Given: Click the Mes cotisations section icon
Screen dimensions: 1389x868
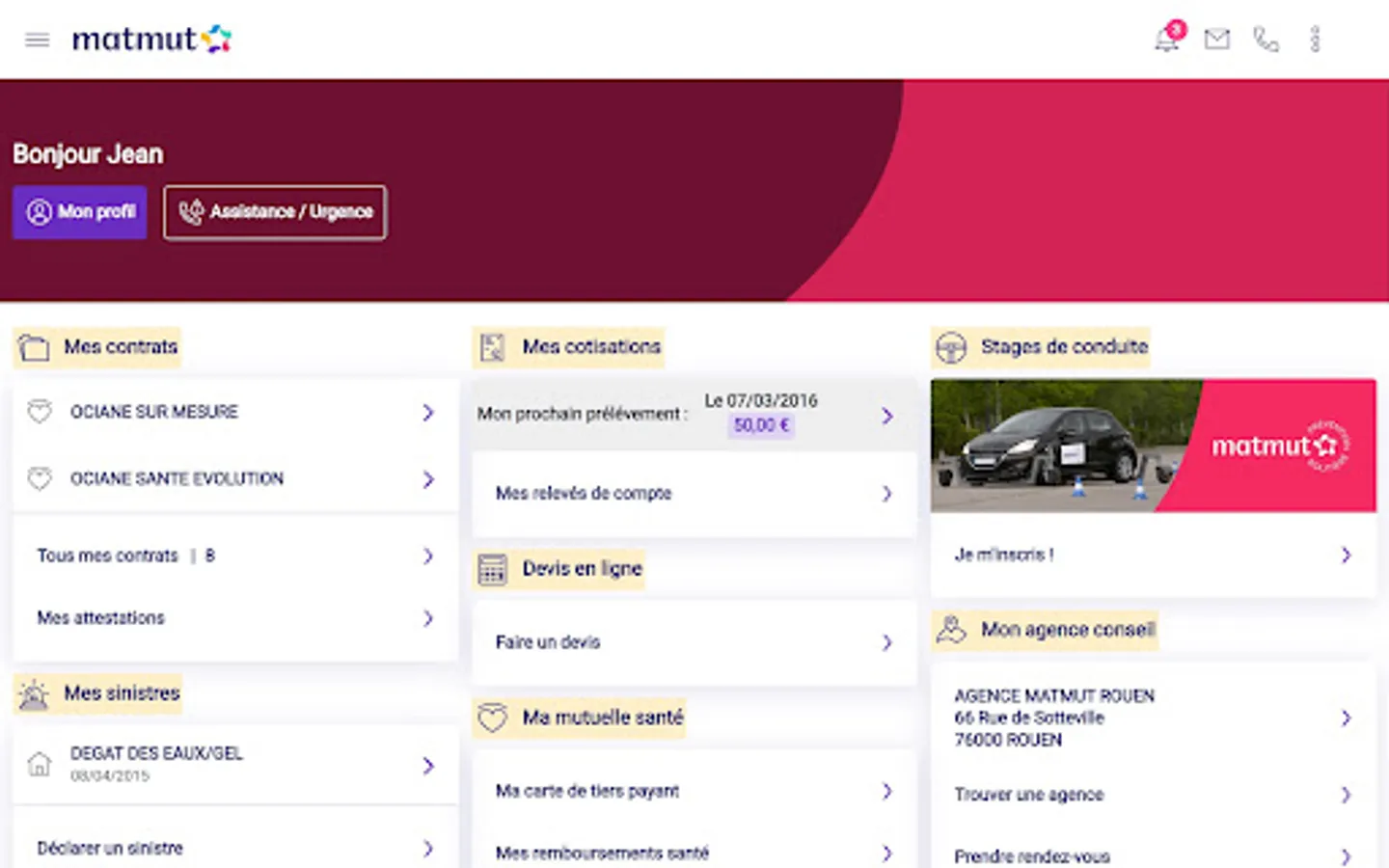Looking at the screenshot, I should tap(493, 347).
